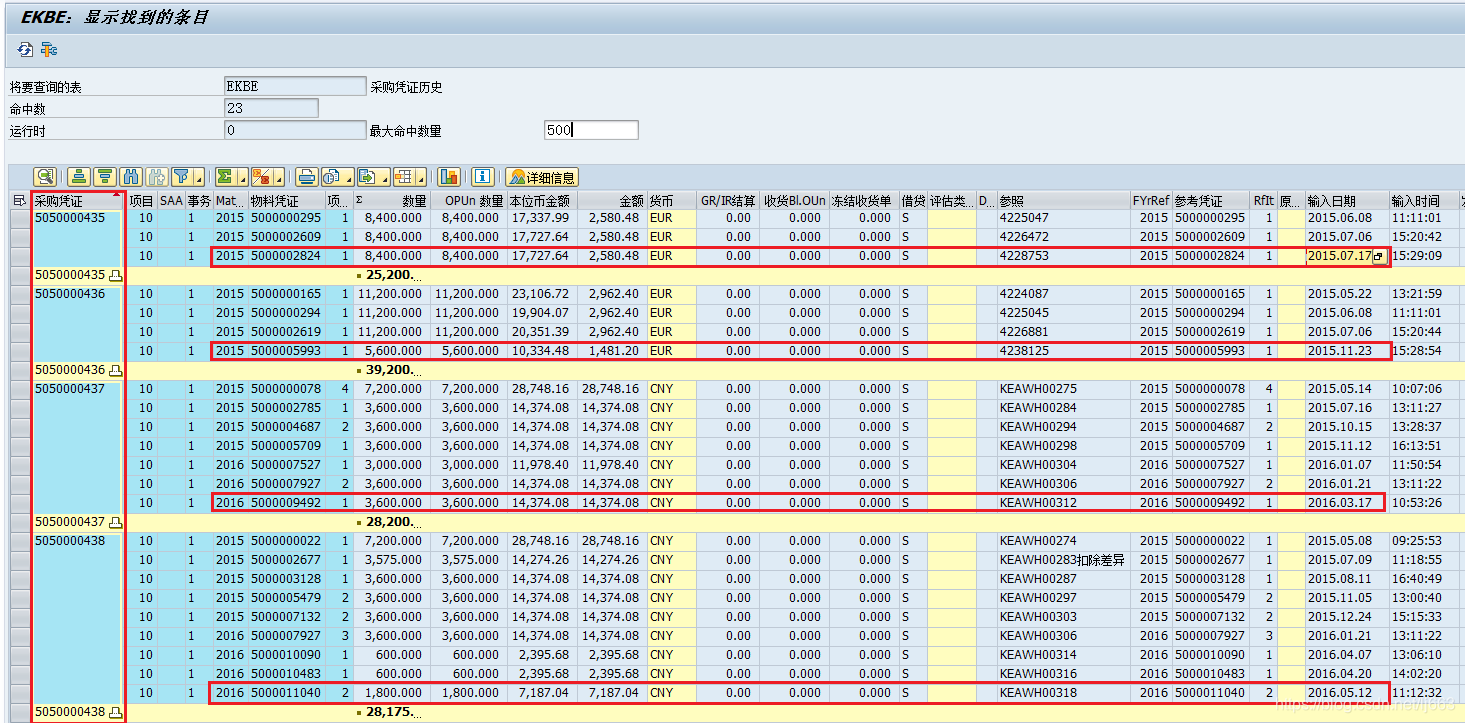Open the print preview icon
Viewport: 1465px width, 723px height.
[x=333, y=177]
